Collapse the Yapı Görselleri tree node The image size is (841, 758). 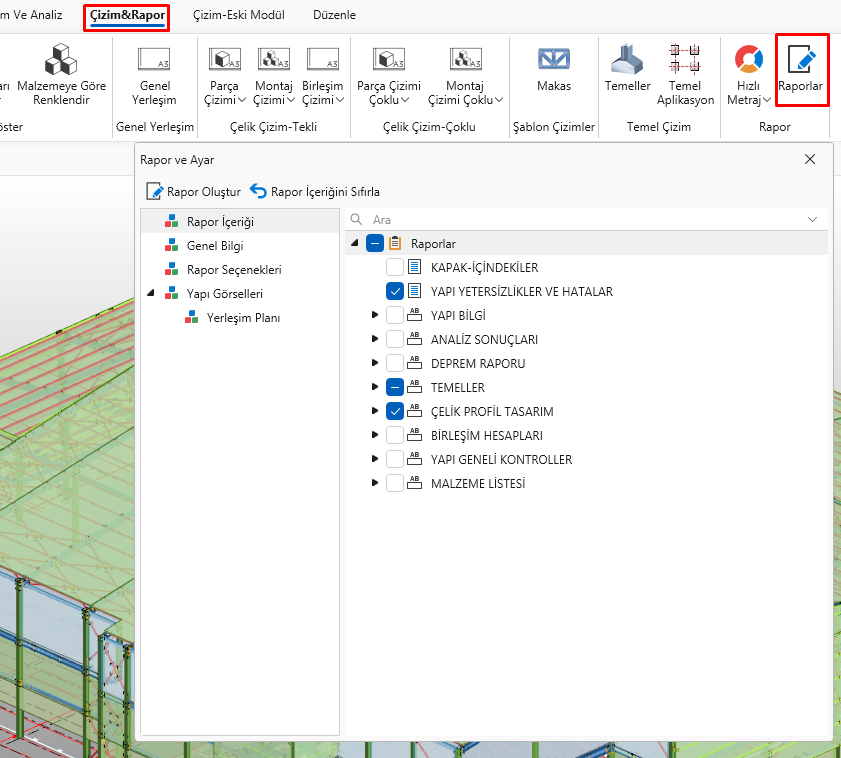pyautogui.click(x=150, y=294)
